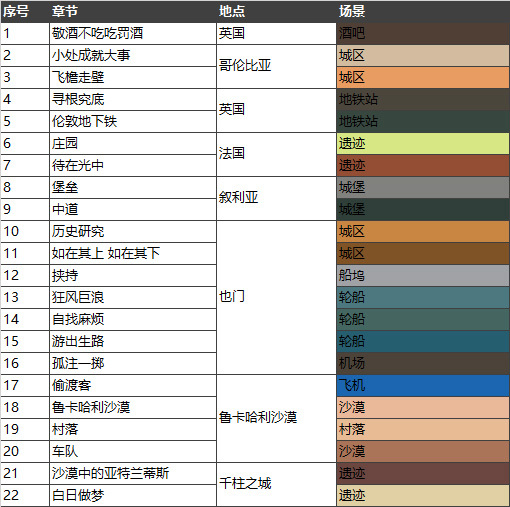Click chapter cell 寻根究底
The image size is (510, 507).
pos(133,99)
